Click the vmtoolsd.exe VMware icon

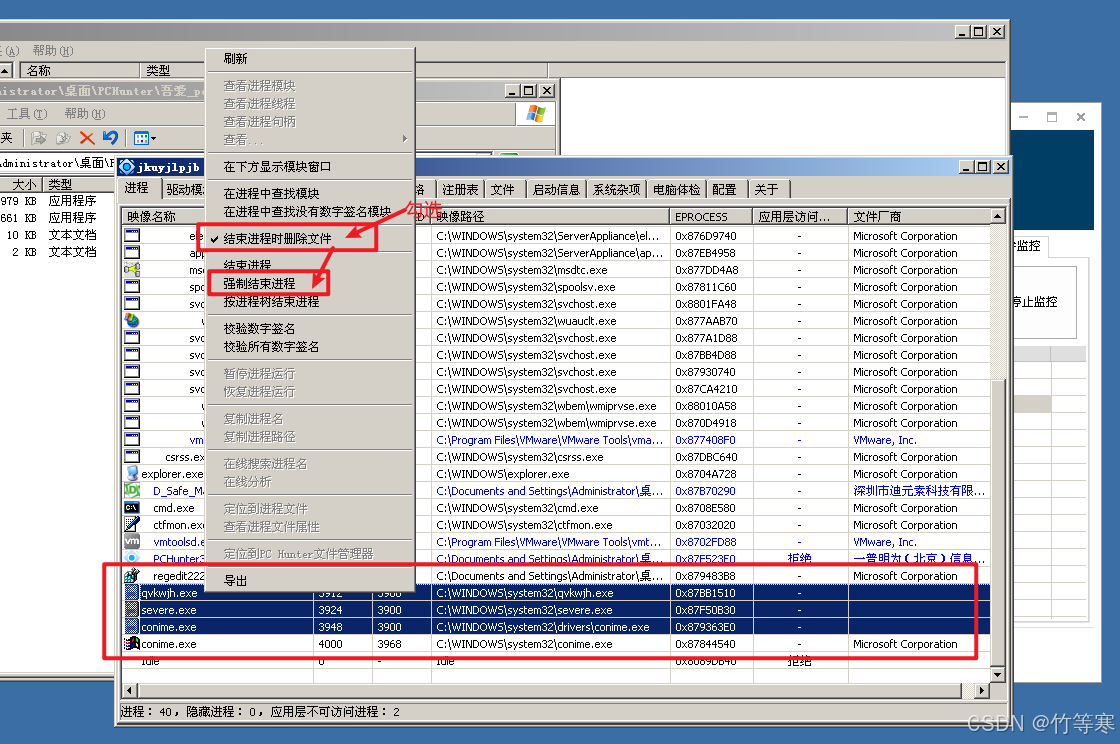point(131,542)
